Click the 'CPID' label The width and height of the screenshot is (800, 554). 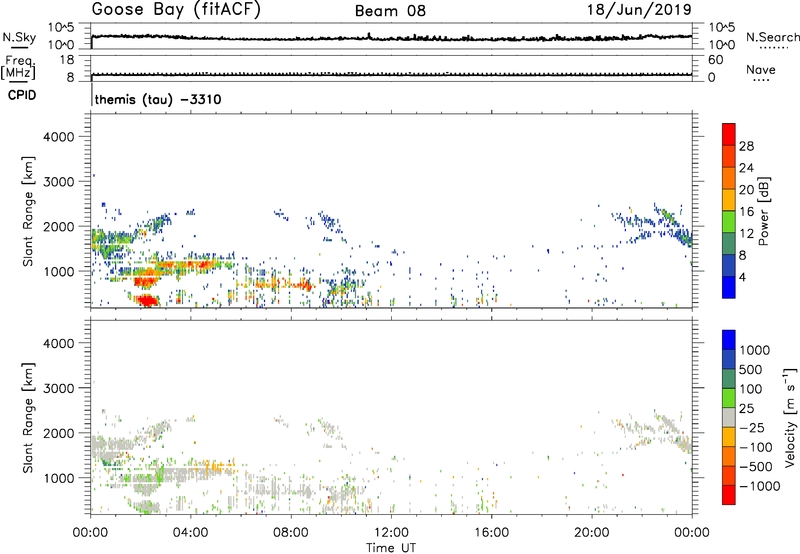[x=22, y=95]
